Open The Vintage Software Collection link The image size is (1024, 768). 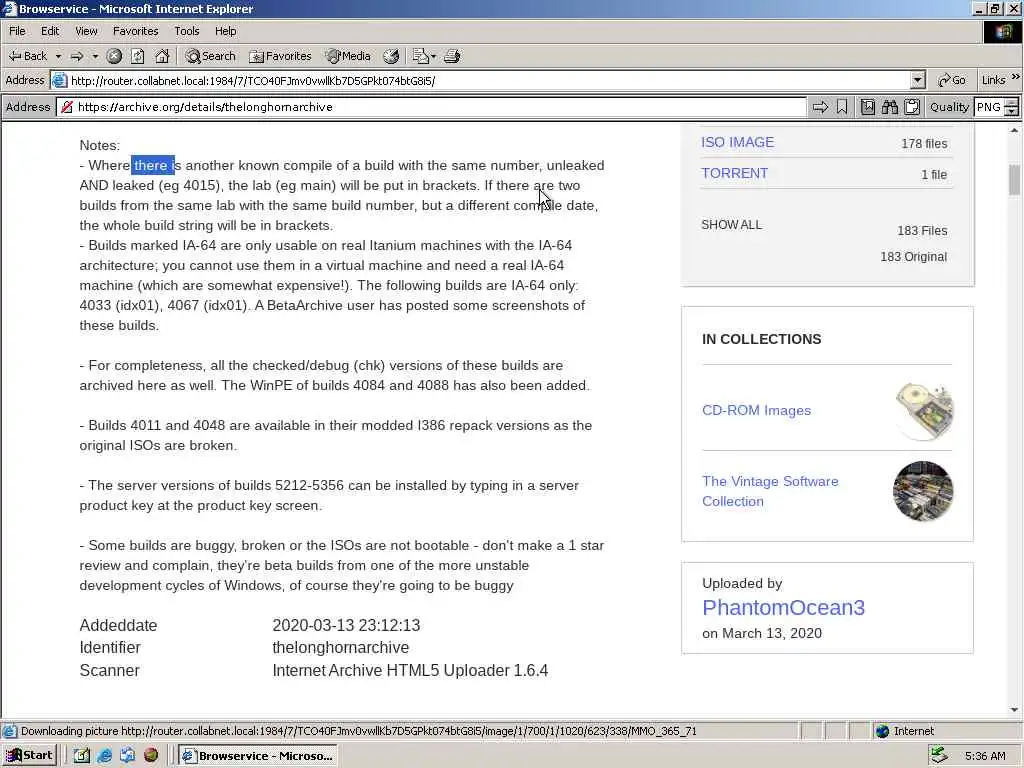tap(770, 491)
